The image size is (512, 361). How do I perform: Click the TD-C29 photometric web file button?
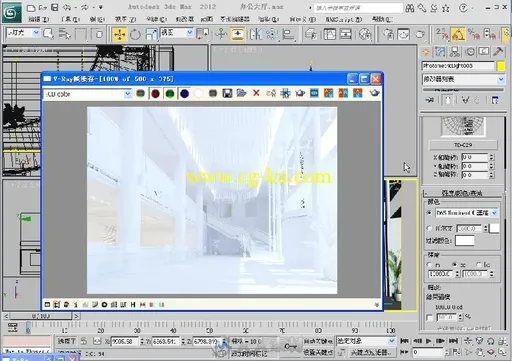point(463,145)
